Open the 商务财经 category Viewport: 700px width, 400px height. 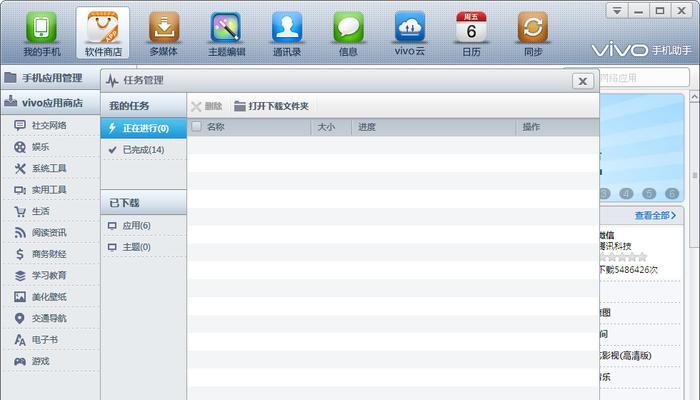click(x=50, y=254)
